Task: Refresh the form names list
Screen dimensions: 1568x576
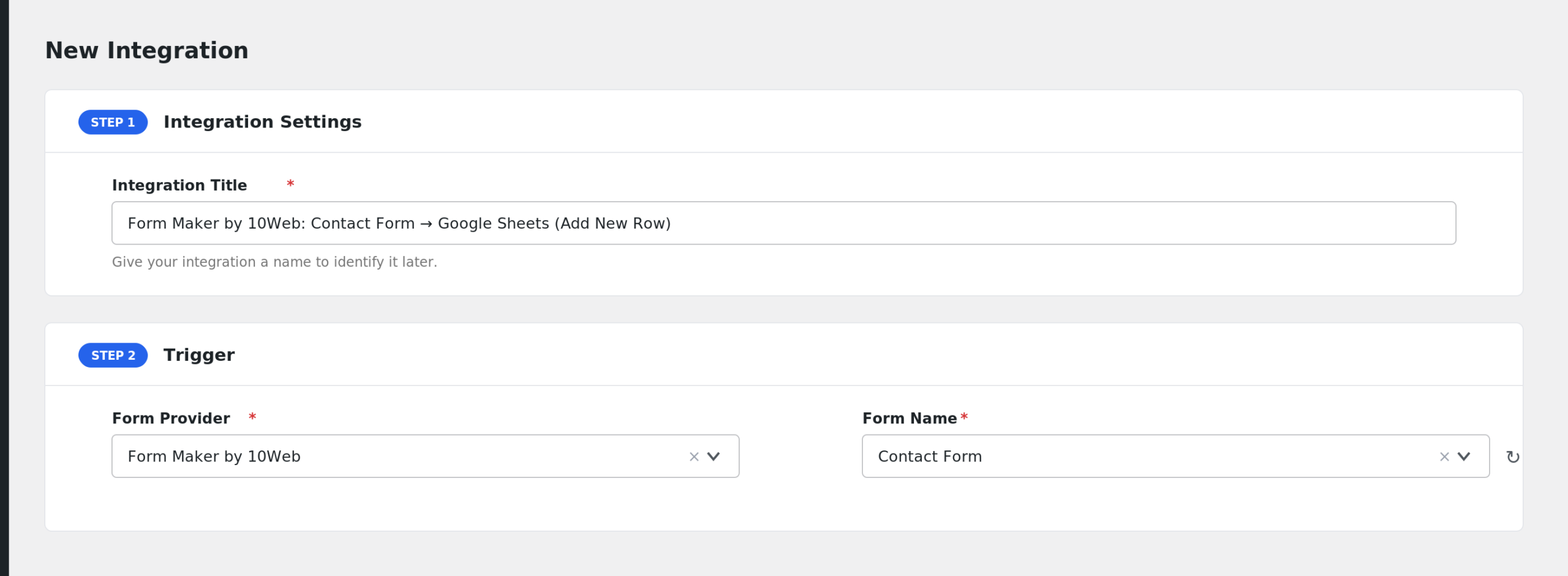Action: point(1513,457)
